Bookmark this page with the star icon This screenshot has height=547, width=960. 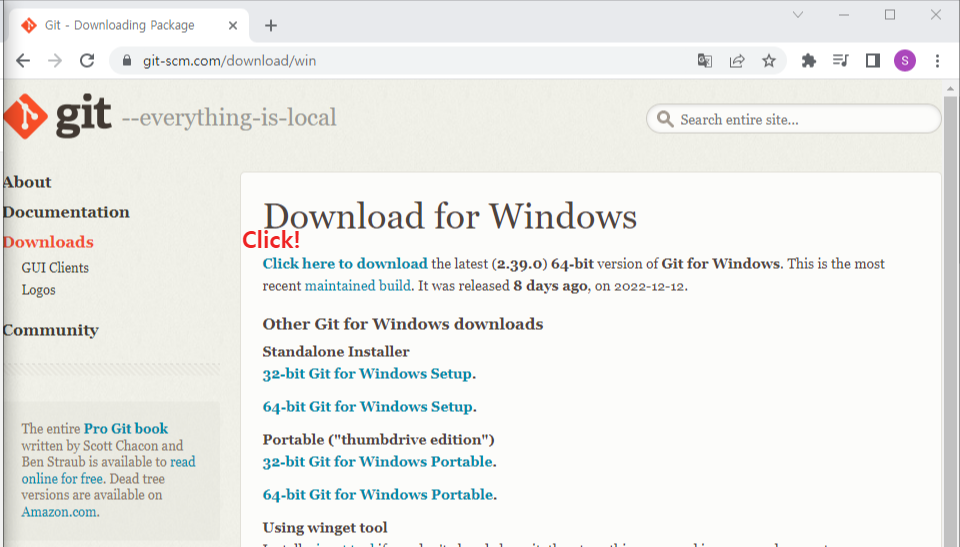pos(769,61)
